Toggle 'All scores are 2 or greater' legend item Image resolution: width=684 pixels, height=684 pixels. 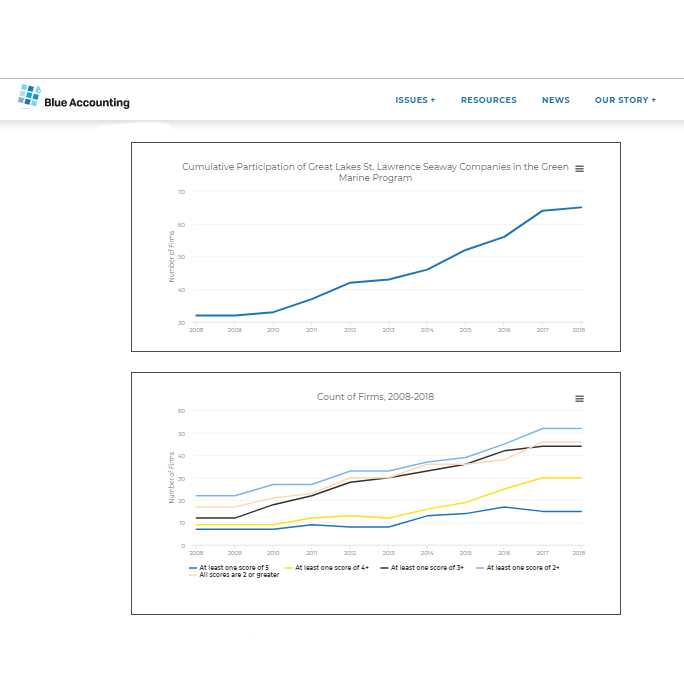[x=239, y=575]
